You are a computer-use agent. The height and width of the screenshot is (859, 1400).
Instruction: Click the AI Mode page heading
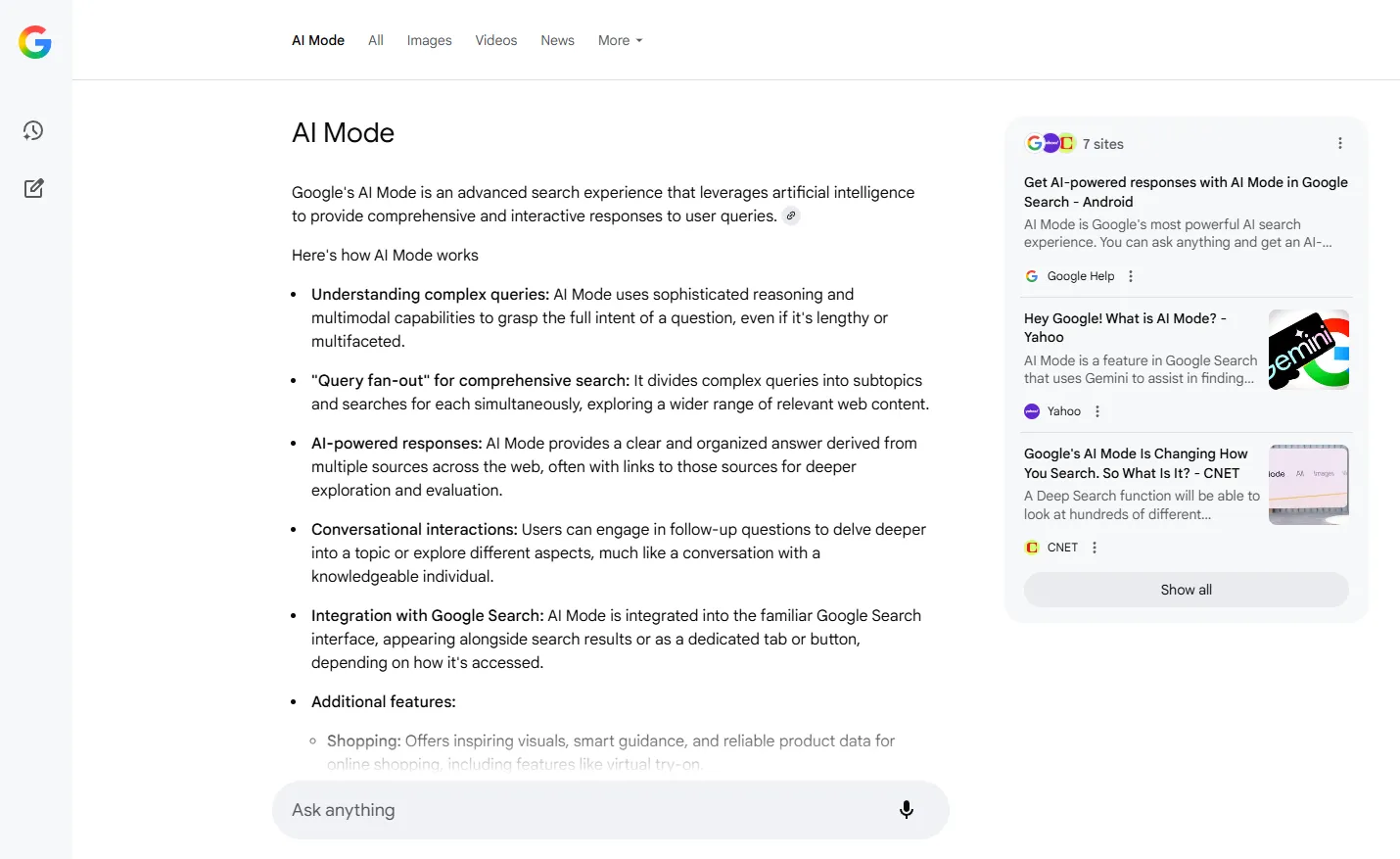pos(343,133)
